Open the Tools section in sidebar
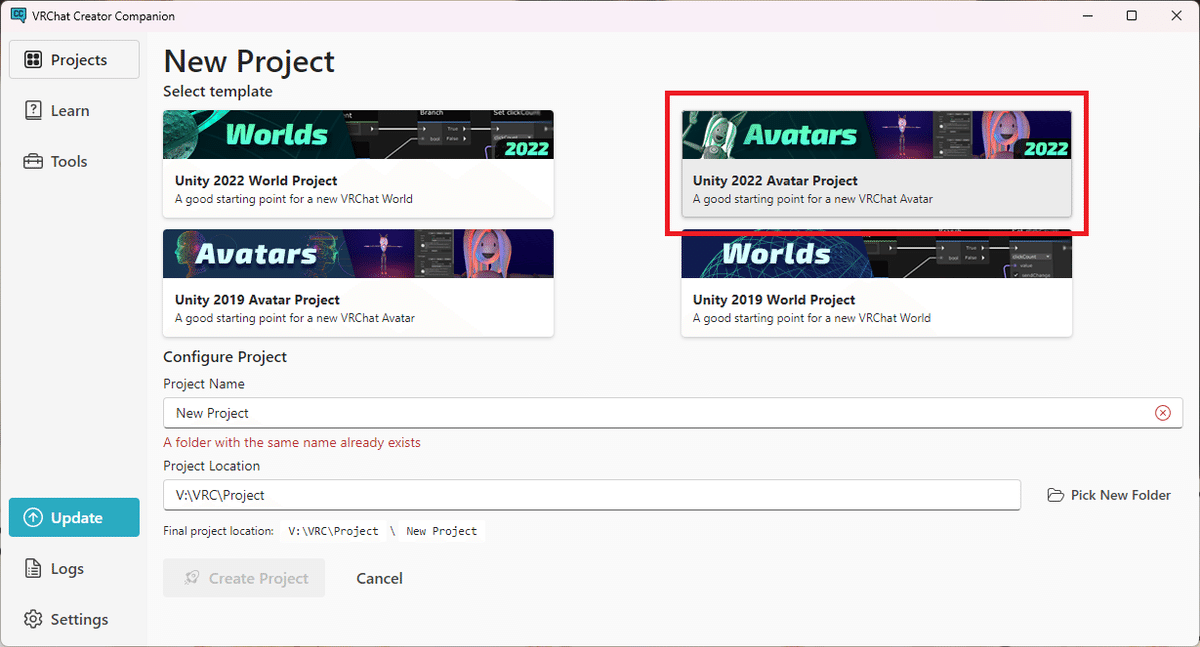1200x647 pixels. click(74, 161)
